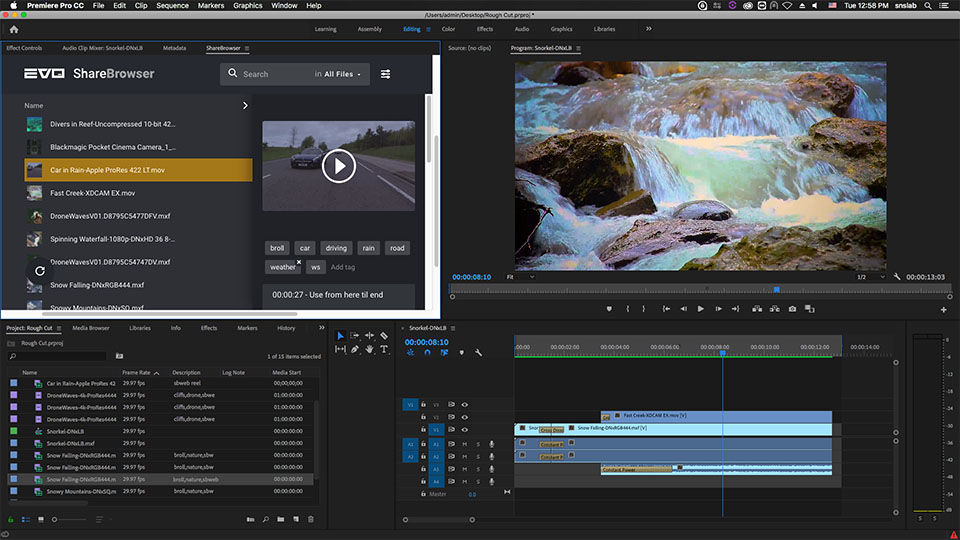Expand workspace overflow chevrons
Screen dimensions: 960x540
coord(649,29)
